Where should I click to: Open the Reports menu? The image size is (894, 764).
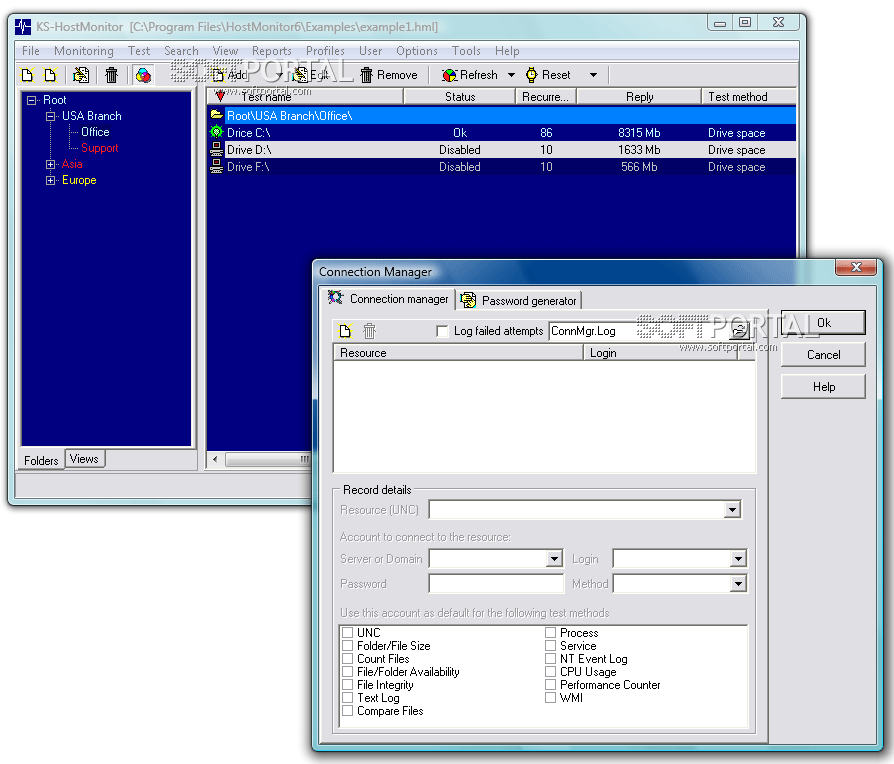(x=271, y=51)
